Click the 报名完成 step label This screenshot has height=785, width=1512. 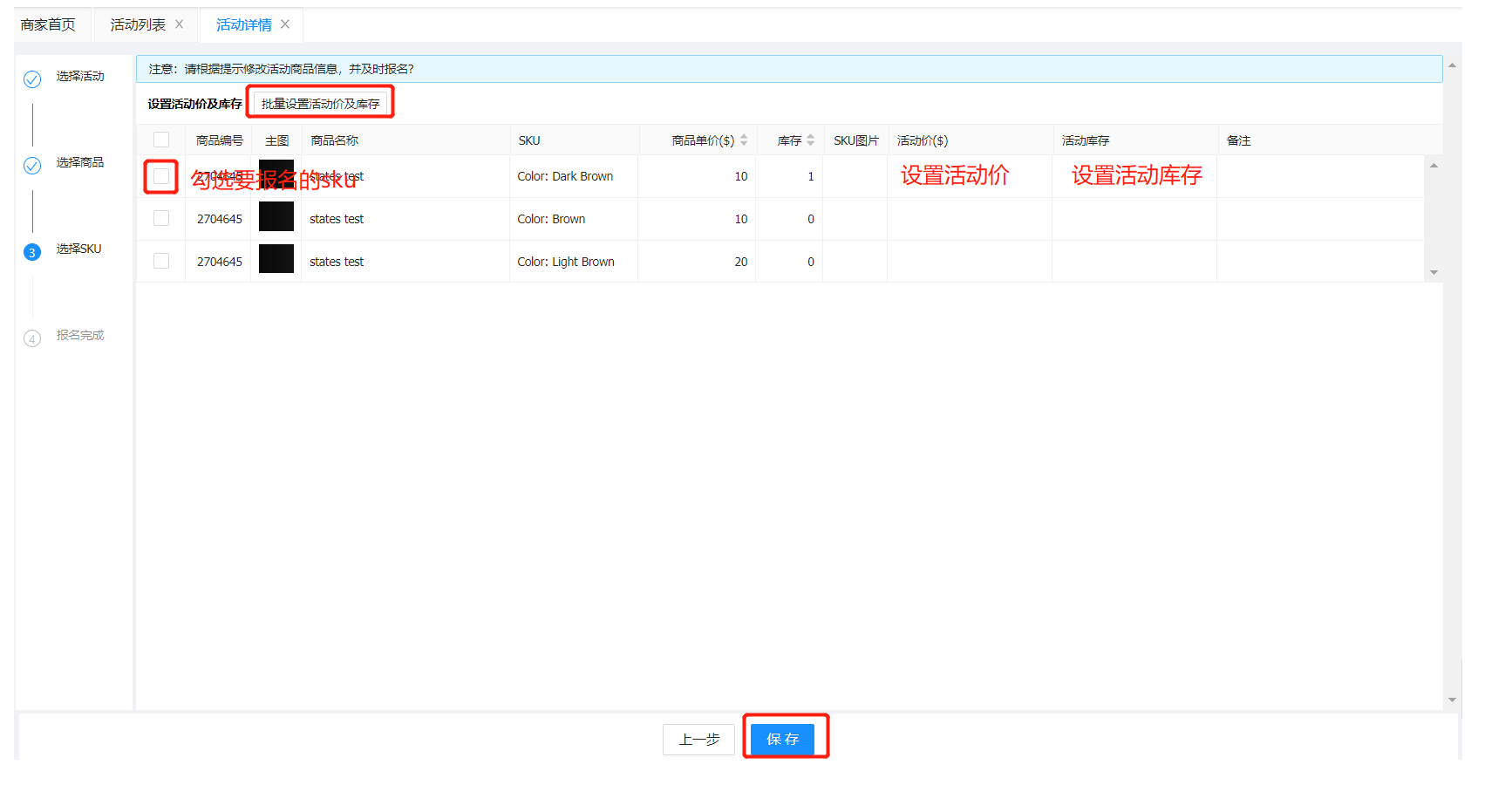[80, 335]
